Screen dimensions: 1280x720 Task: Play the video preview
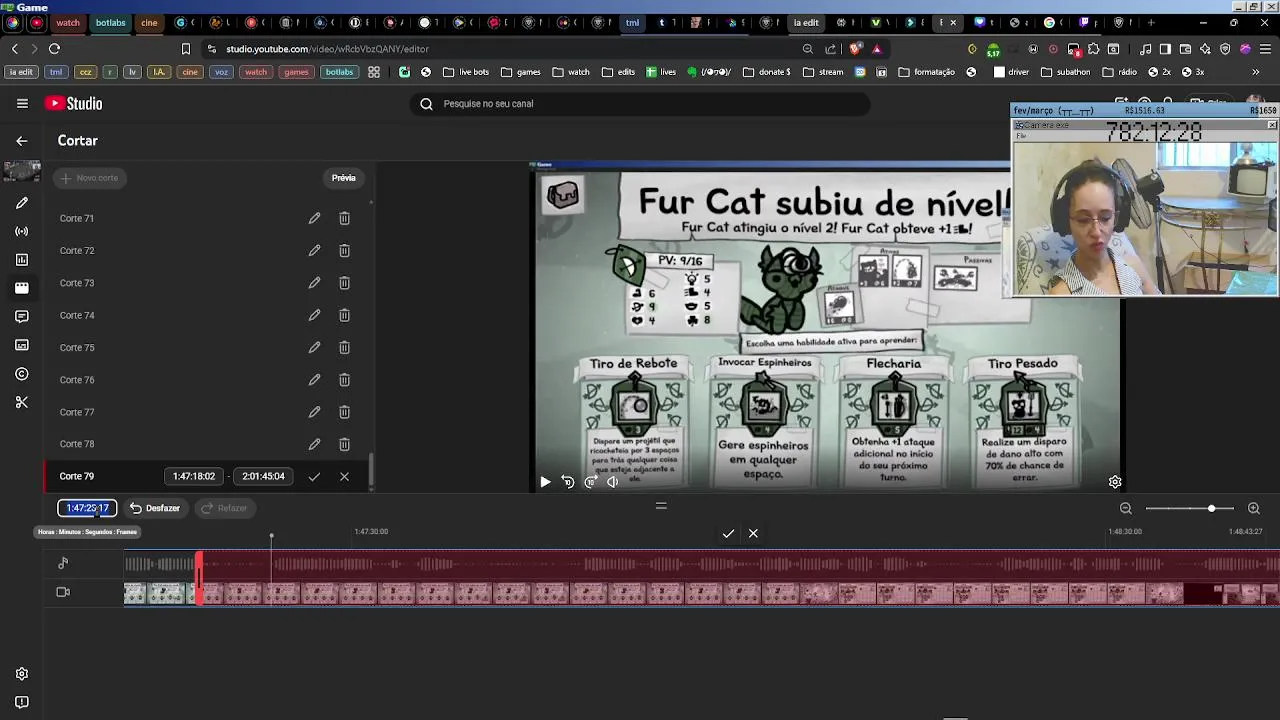[545, 482]
